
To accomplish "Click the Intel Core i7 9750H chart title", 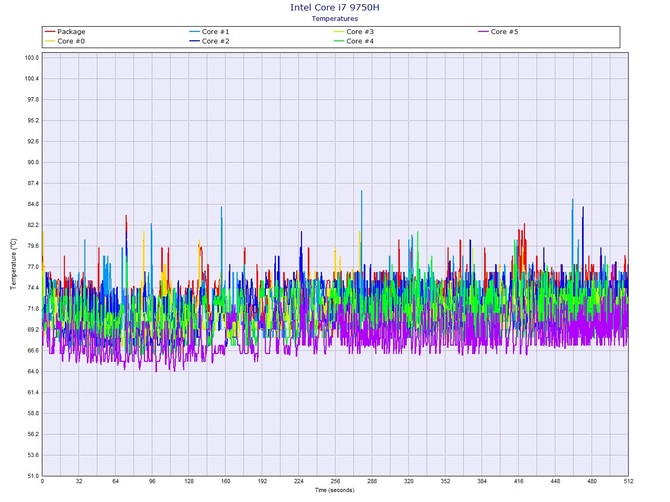I will (335, 7).
